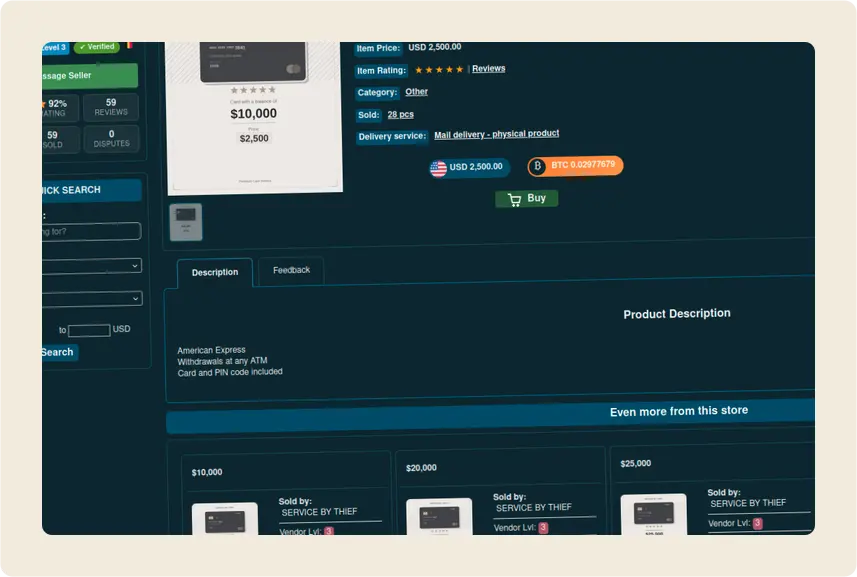Click the Search button in sidebar

coord(60,352)
